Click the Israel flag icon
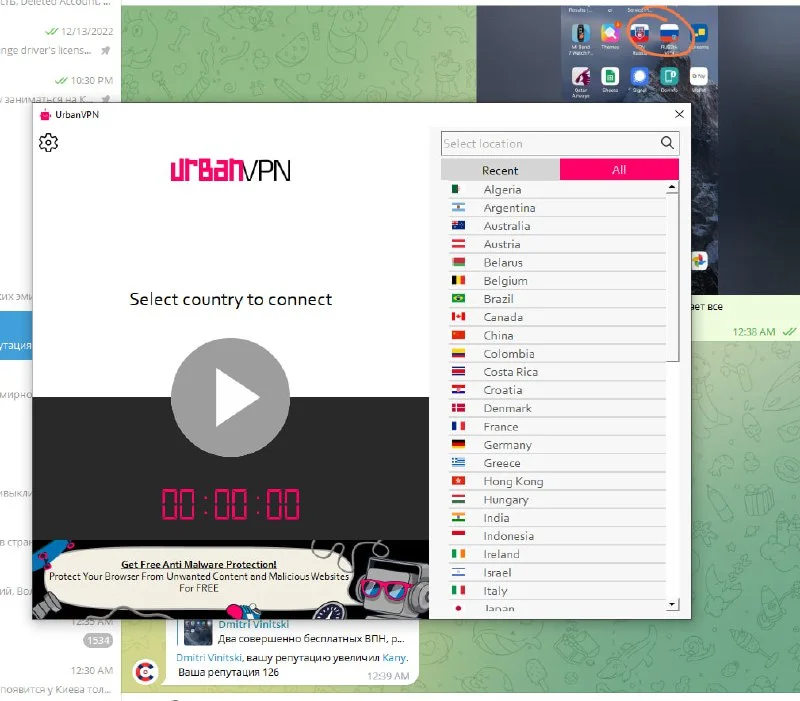This screenshot has width=800, height=701. (x=459, y=573)
